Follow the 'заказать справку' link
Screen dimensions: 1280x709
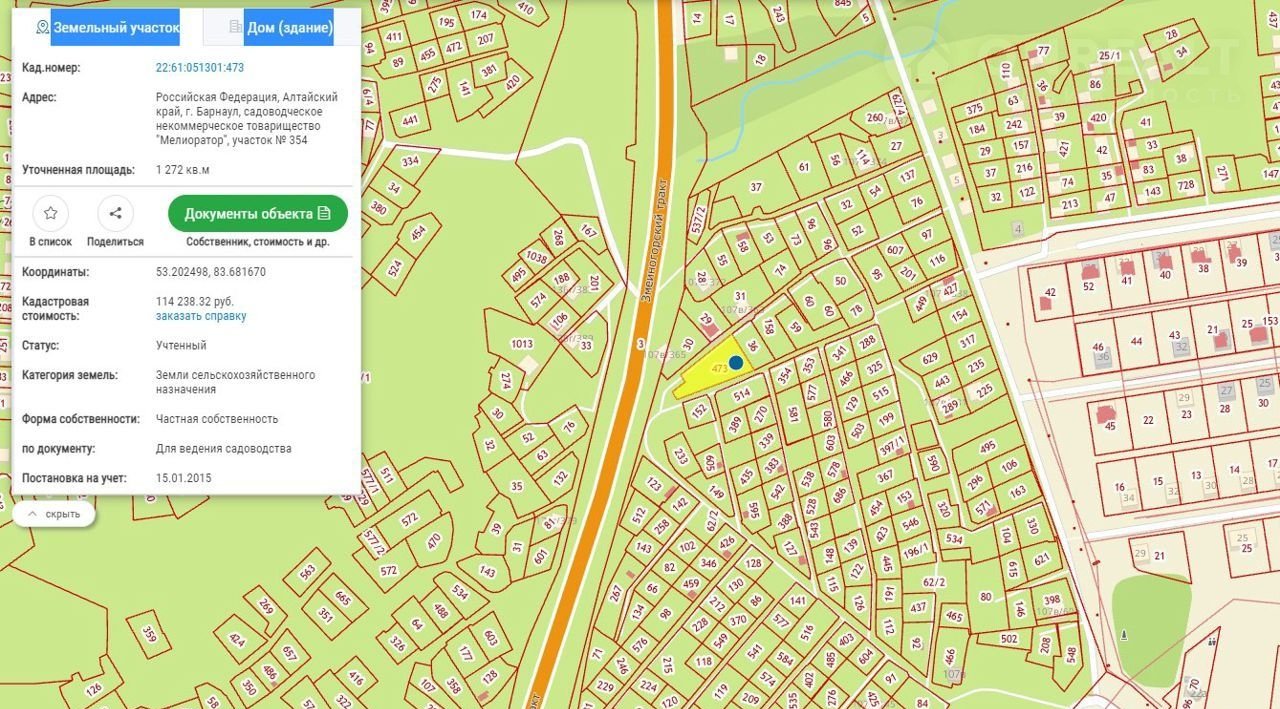[201, 316]
